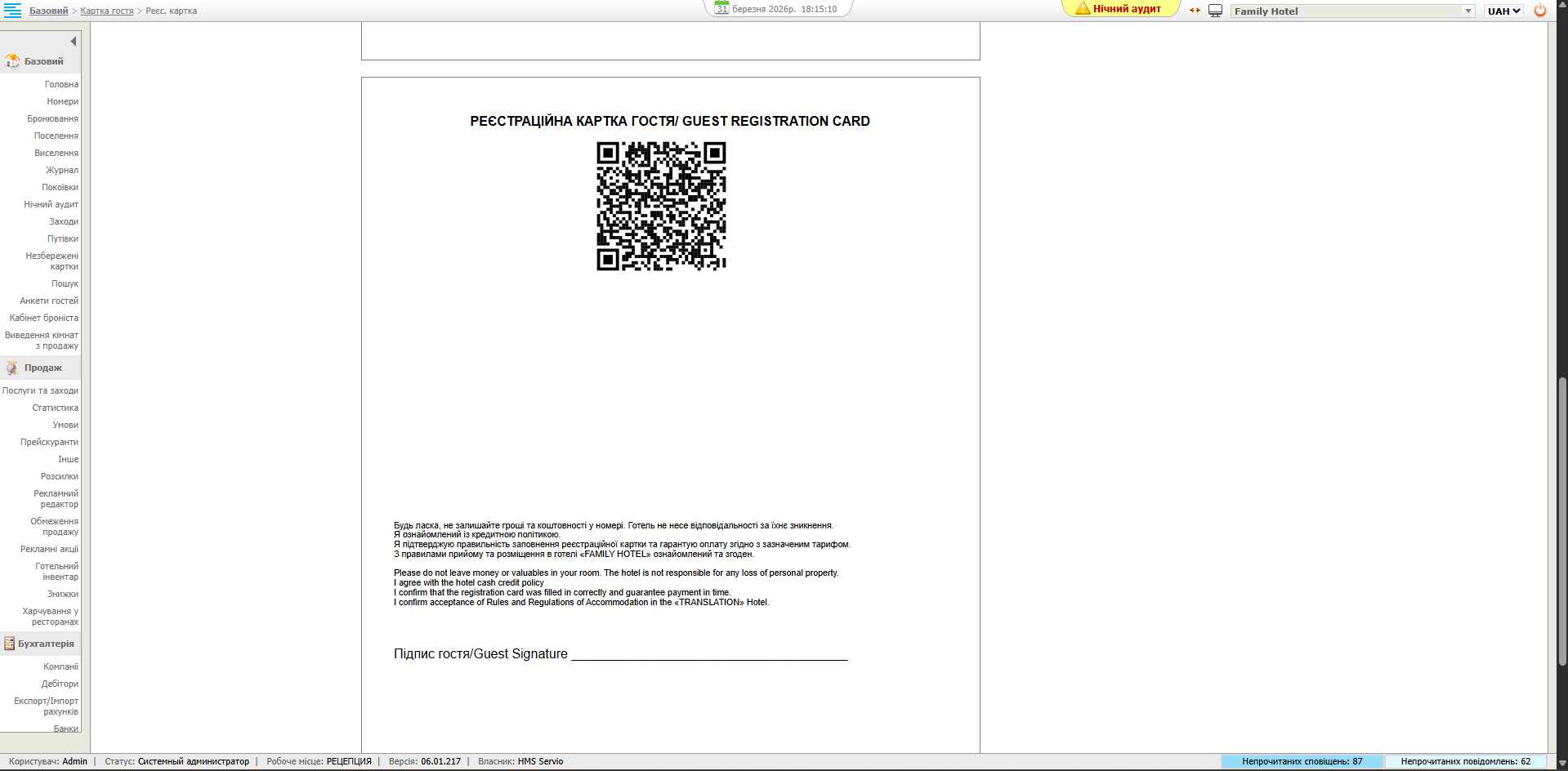Click the red double-arrow resize icon
The image size is (1568, 771).
(1195, 11)
